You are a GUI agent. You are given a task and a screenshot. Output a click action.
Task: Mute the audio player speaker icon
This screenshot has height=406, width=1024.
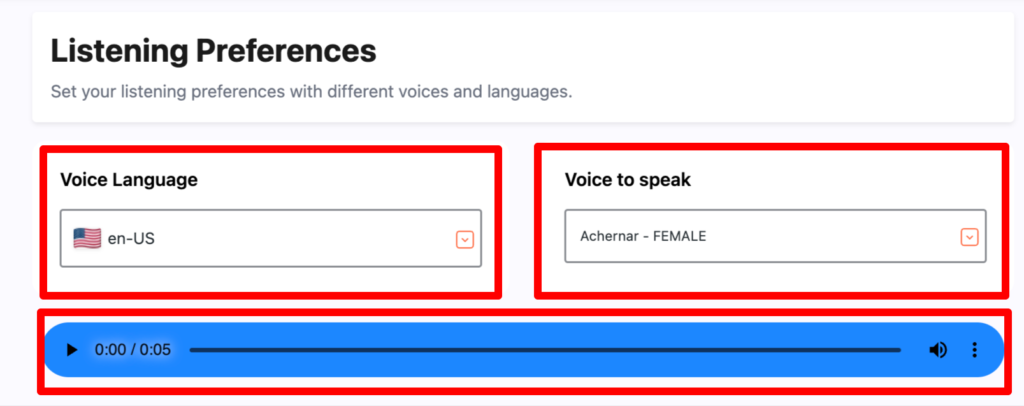pos(938,351)
